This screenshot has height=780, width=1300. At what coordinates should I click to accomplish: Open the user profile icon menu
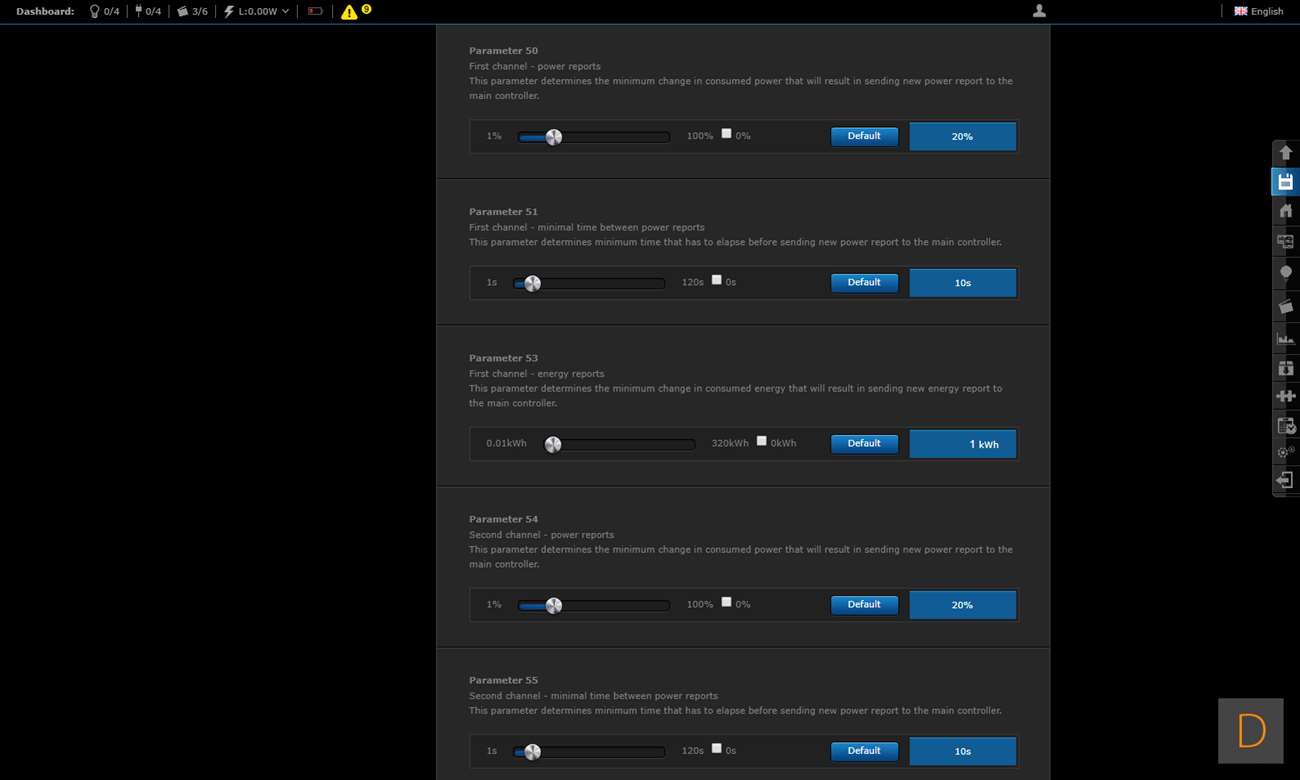pos(1039,11)
